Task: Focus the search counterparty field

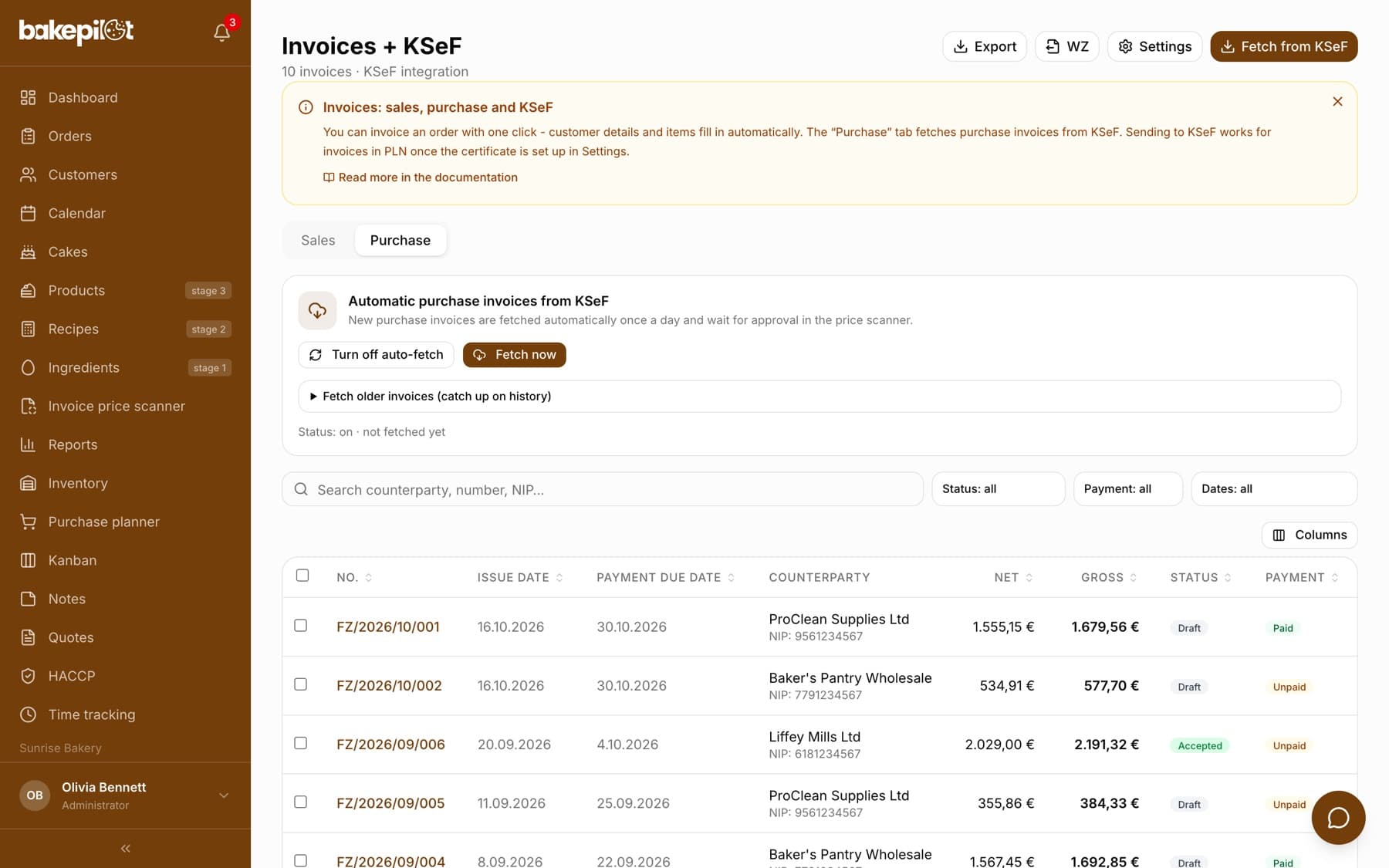Action: click(x=603, y=489)
